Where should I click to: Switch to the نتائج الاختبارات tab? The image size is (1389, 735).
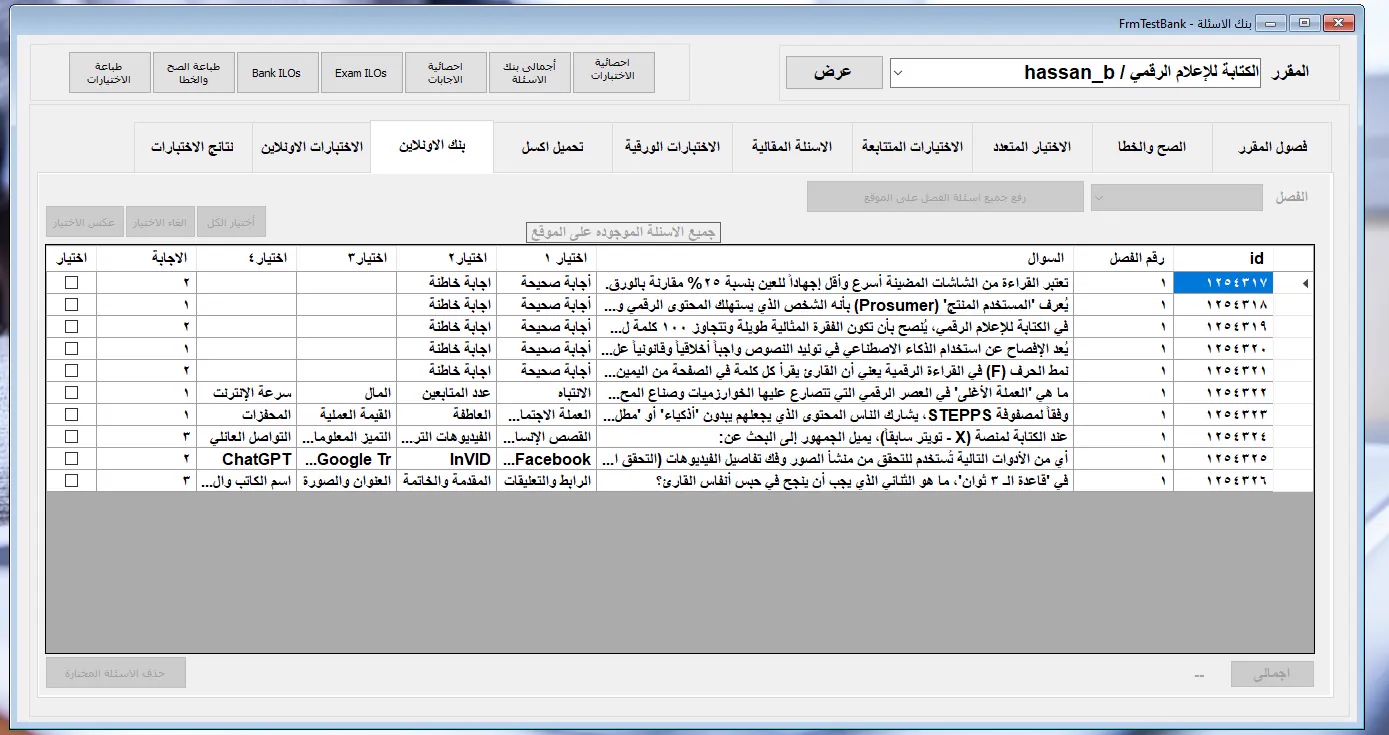coord(193,147)
